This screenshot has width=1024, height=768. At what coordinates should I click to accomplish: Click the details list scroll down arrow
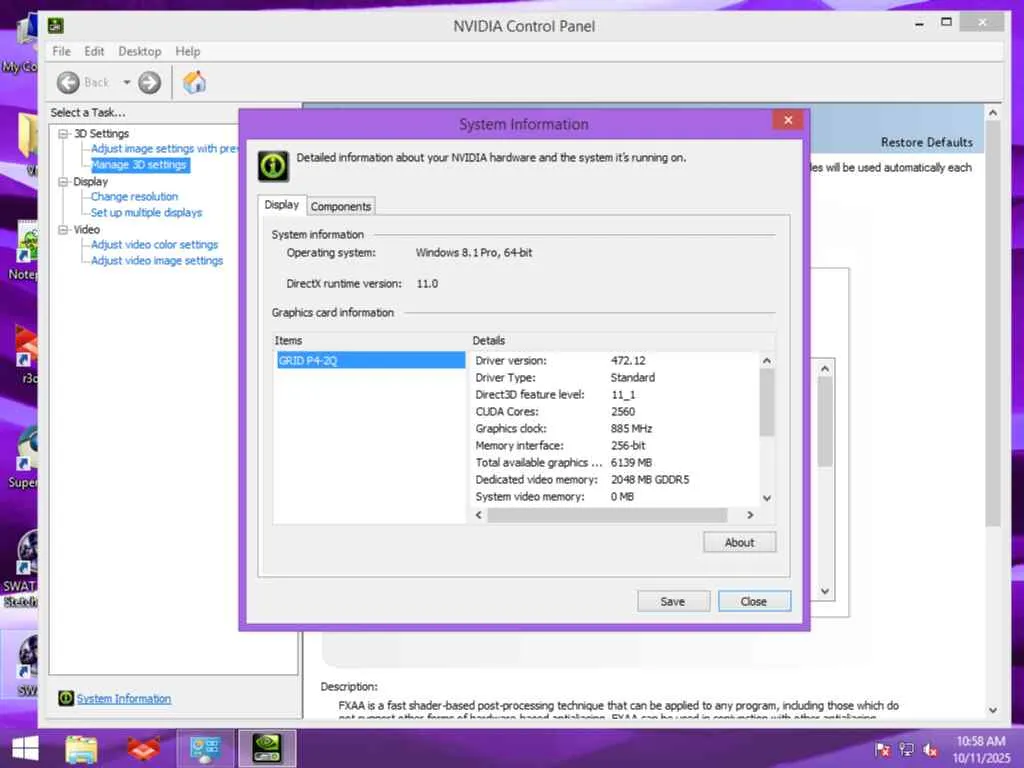click(x=767, y=498)
